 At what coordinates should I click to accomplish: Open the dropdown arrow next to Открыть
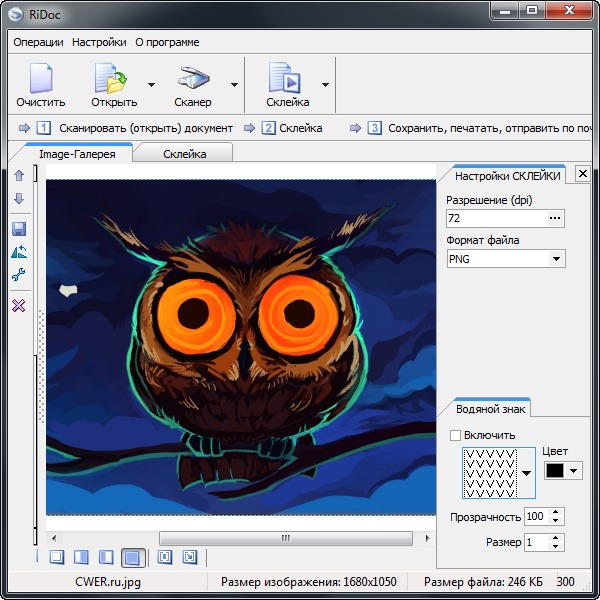coord(151,85)
